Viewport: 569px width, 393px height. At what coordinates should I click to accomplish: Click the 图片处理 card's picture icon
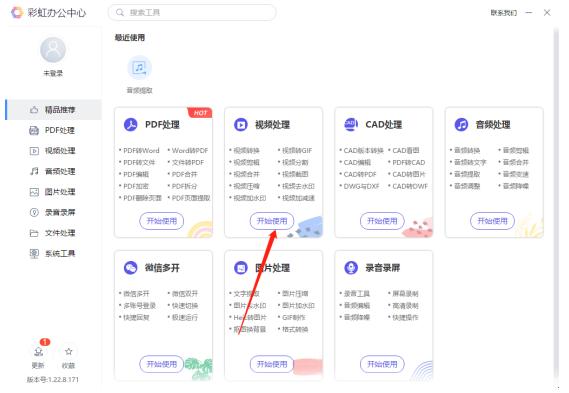[241, 268]
